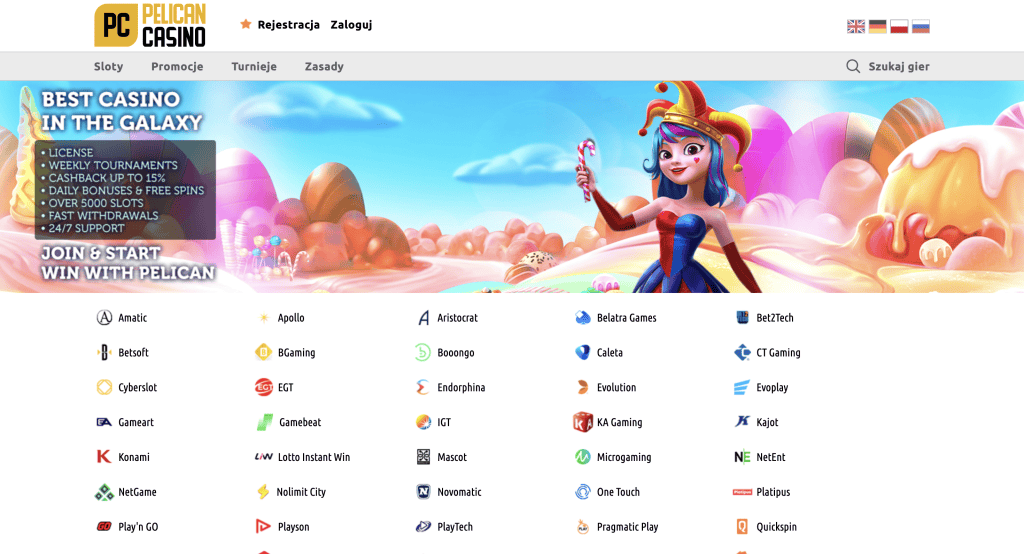
Task: Click the Zaloguj login link
Action: (x=351, y=24)
